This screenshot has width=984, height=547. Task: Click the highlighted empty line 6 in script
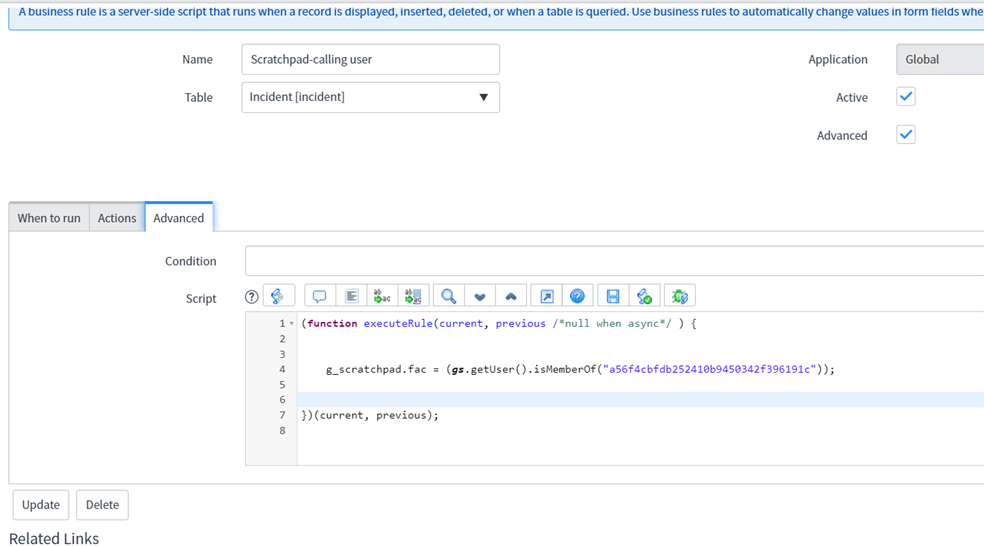[640, 400]
